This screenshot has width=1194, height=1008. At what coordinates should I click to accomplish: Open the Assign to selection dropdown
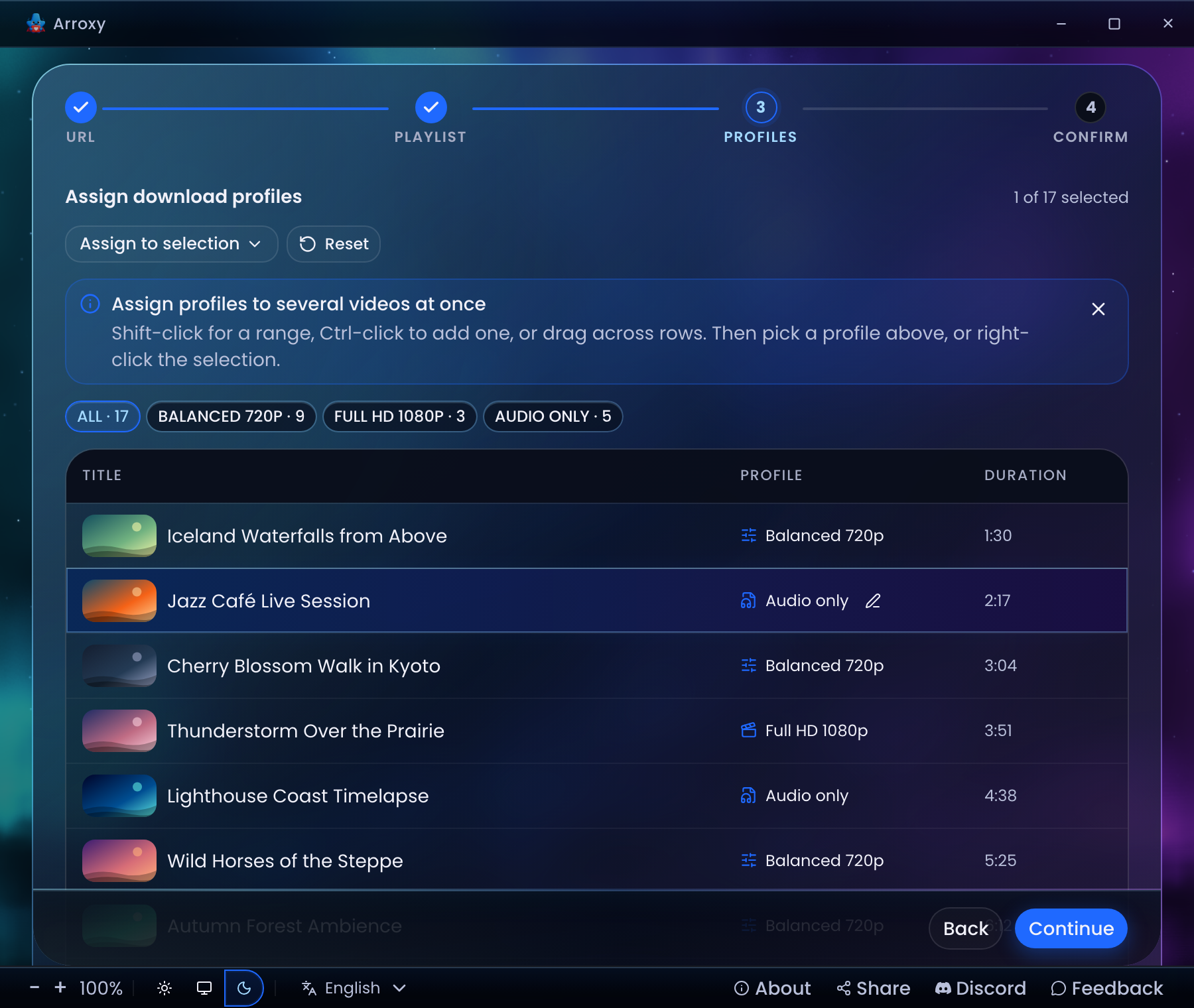coord(172,244)
